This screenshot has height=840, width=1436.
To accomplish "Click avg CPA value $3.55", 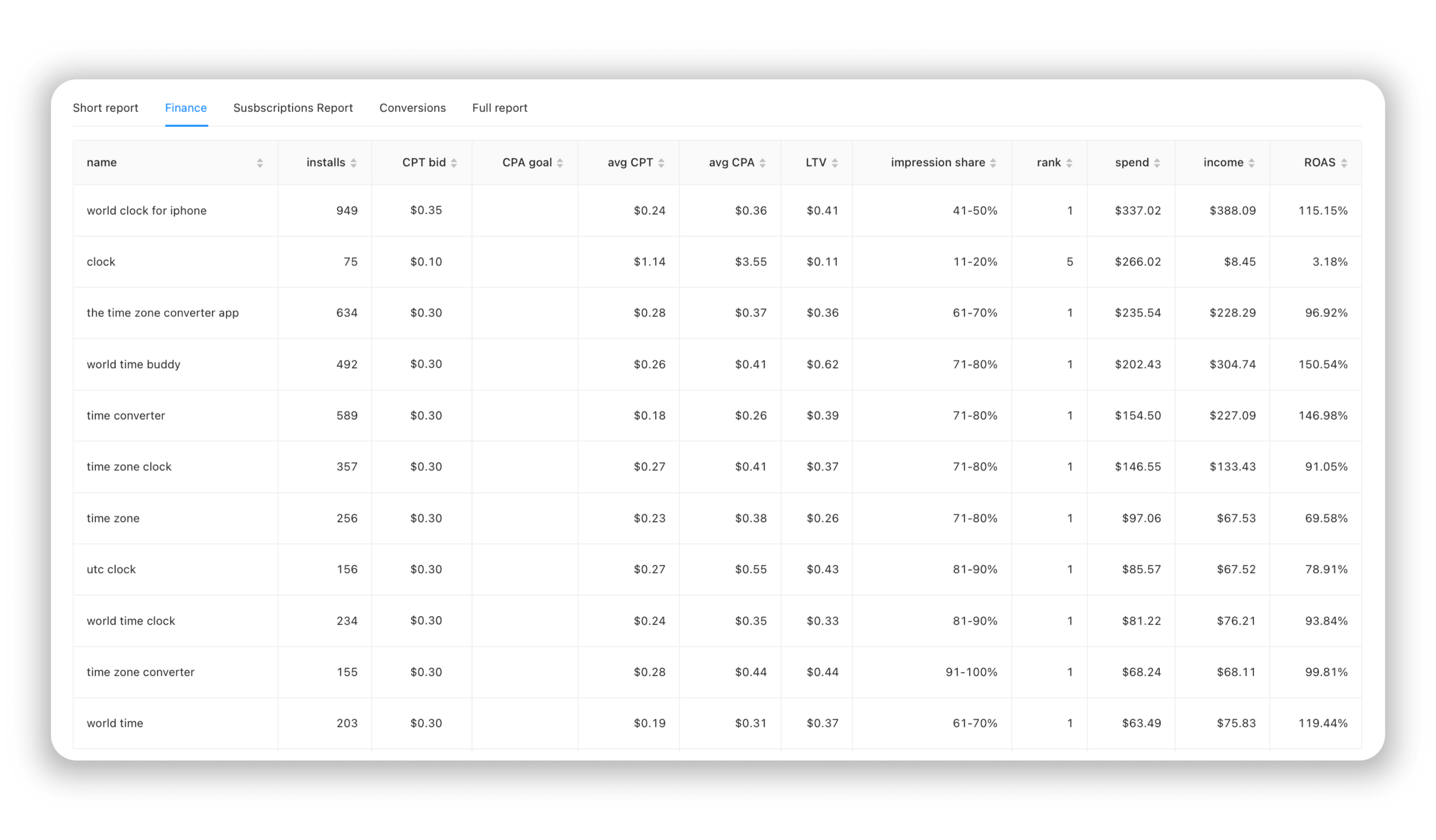I will (751, 261).
